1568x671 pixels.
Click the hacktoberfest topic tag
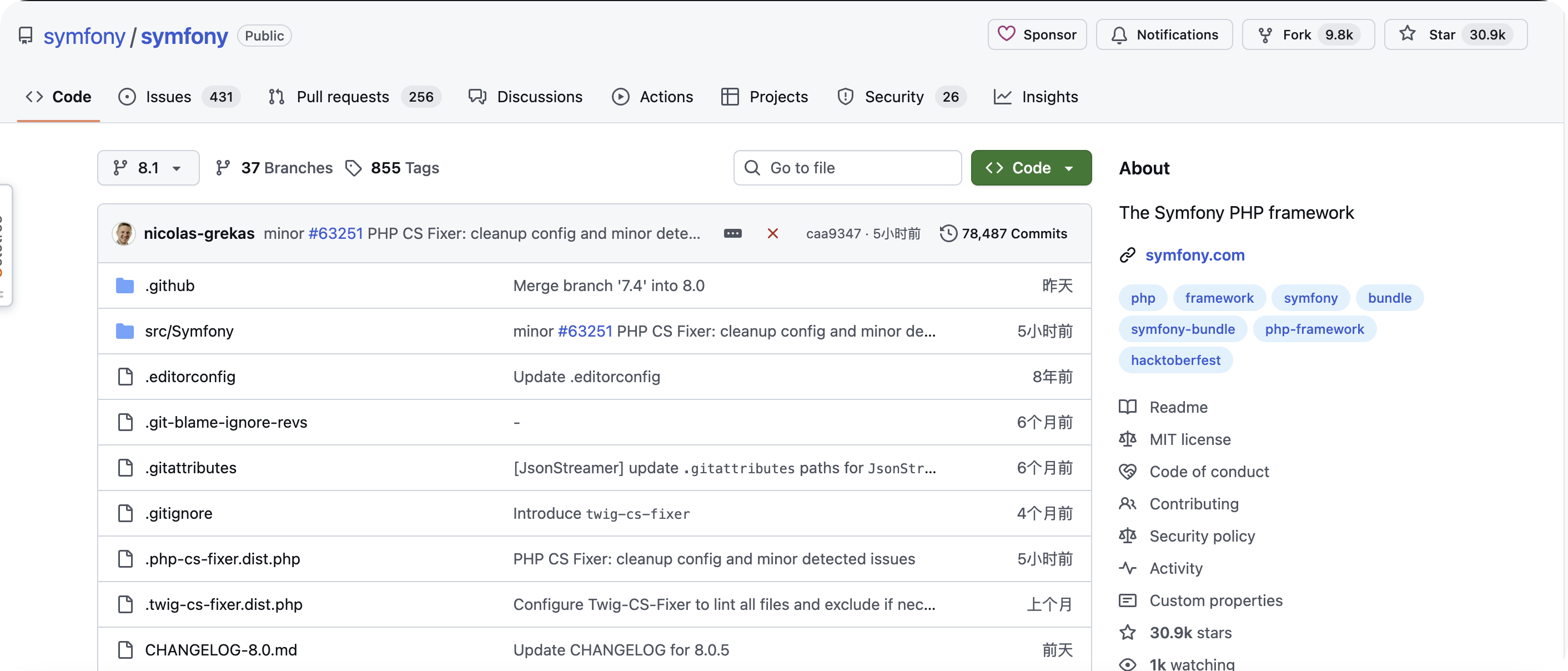coord(1175,360)
